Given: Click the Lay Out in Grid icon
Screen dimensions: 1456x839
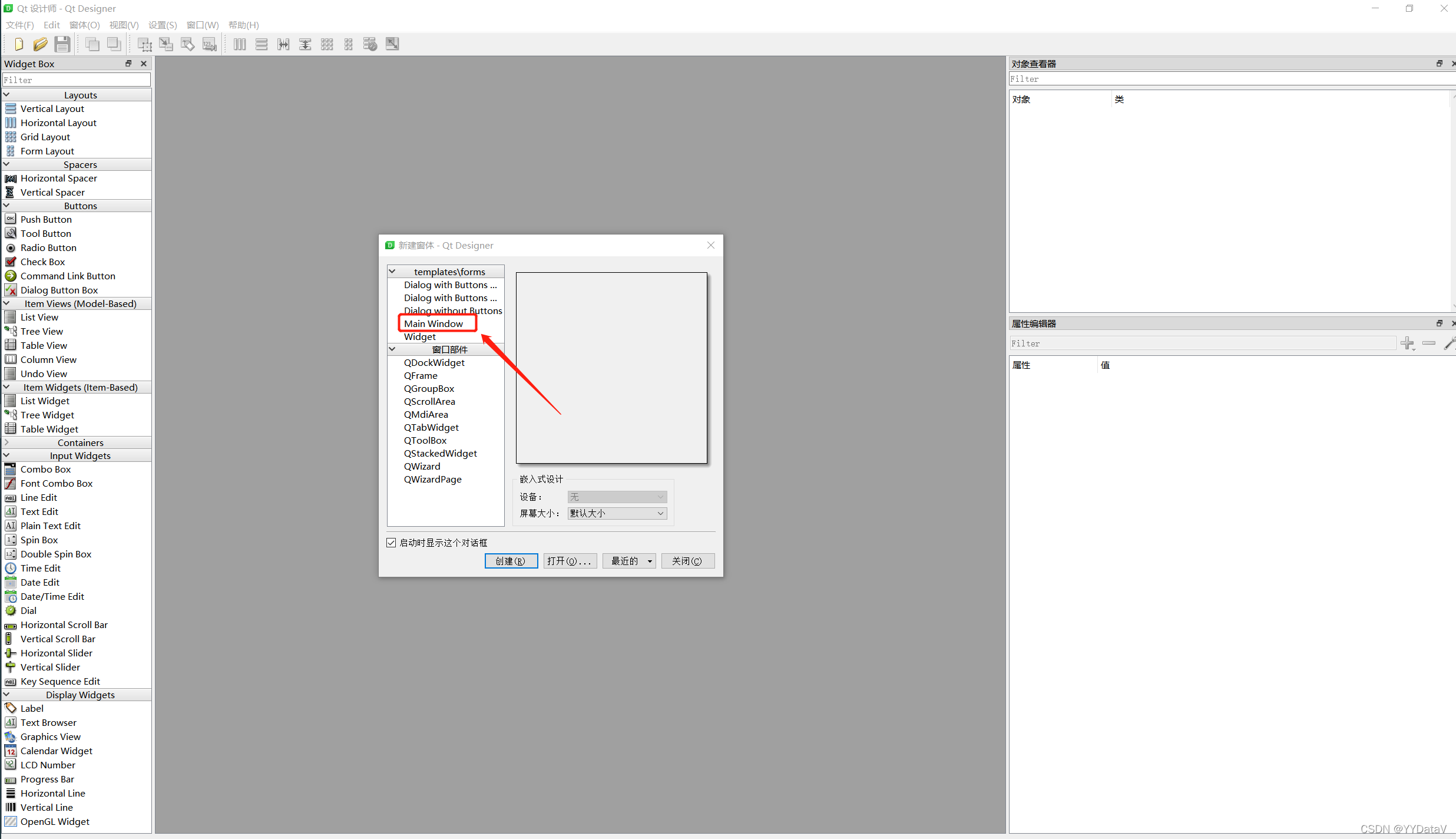Looking at the screenshot, I should pos(327,44).
